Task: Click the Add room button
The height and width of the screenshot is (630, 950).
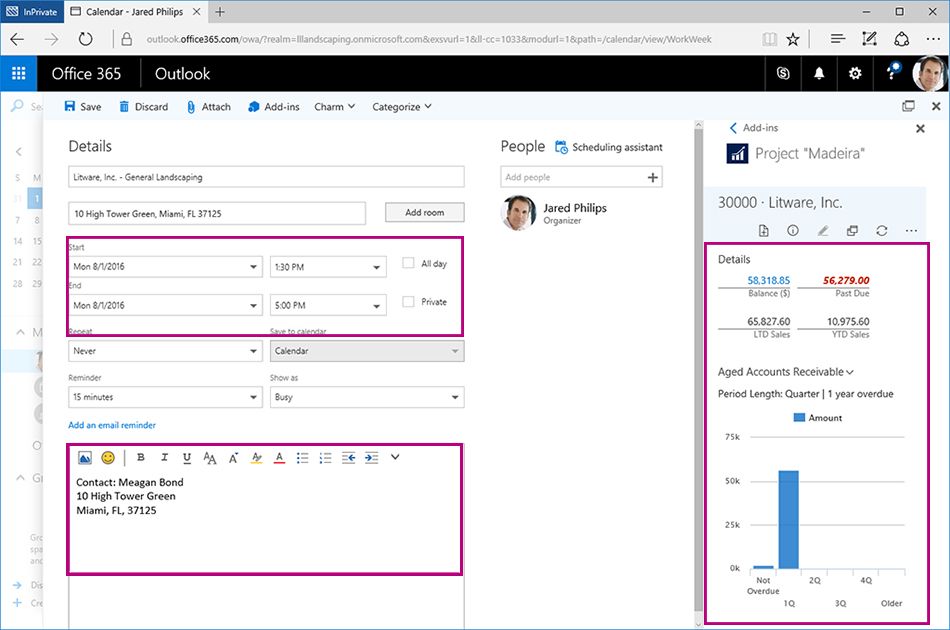Action: click(425, 212)
